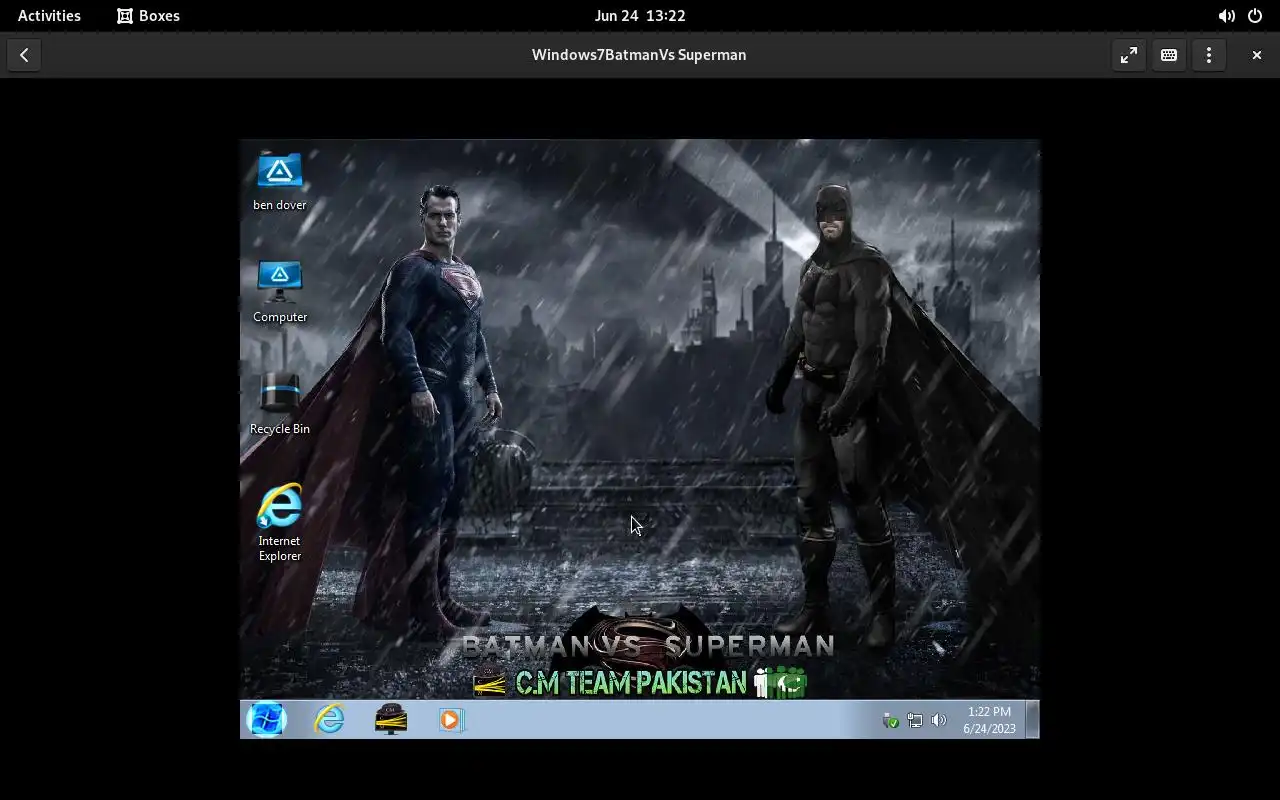Image resolution: width=1280 pixels, height=800 pixels.
Task: Open the Windows clock showing 1:22 PM
Action: 989,720
